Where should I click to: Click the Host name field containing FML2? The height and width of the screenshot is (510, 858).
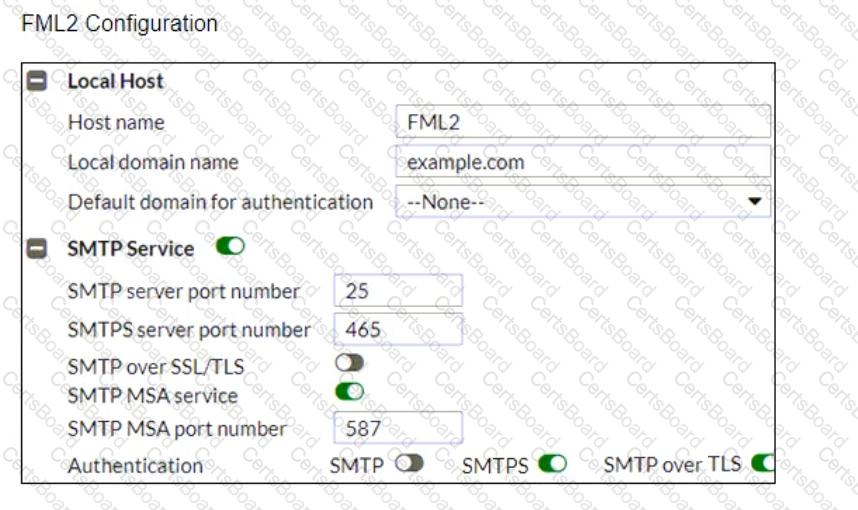click(x=583, y=121)
